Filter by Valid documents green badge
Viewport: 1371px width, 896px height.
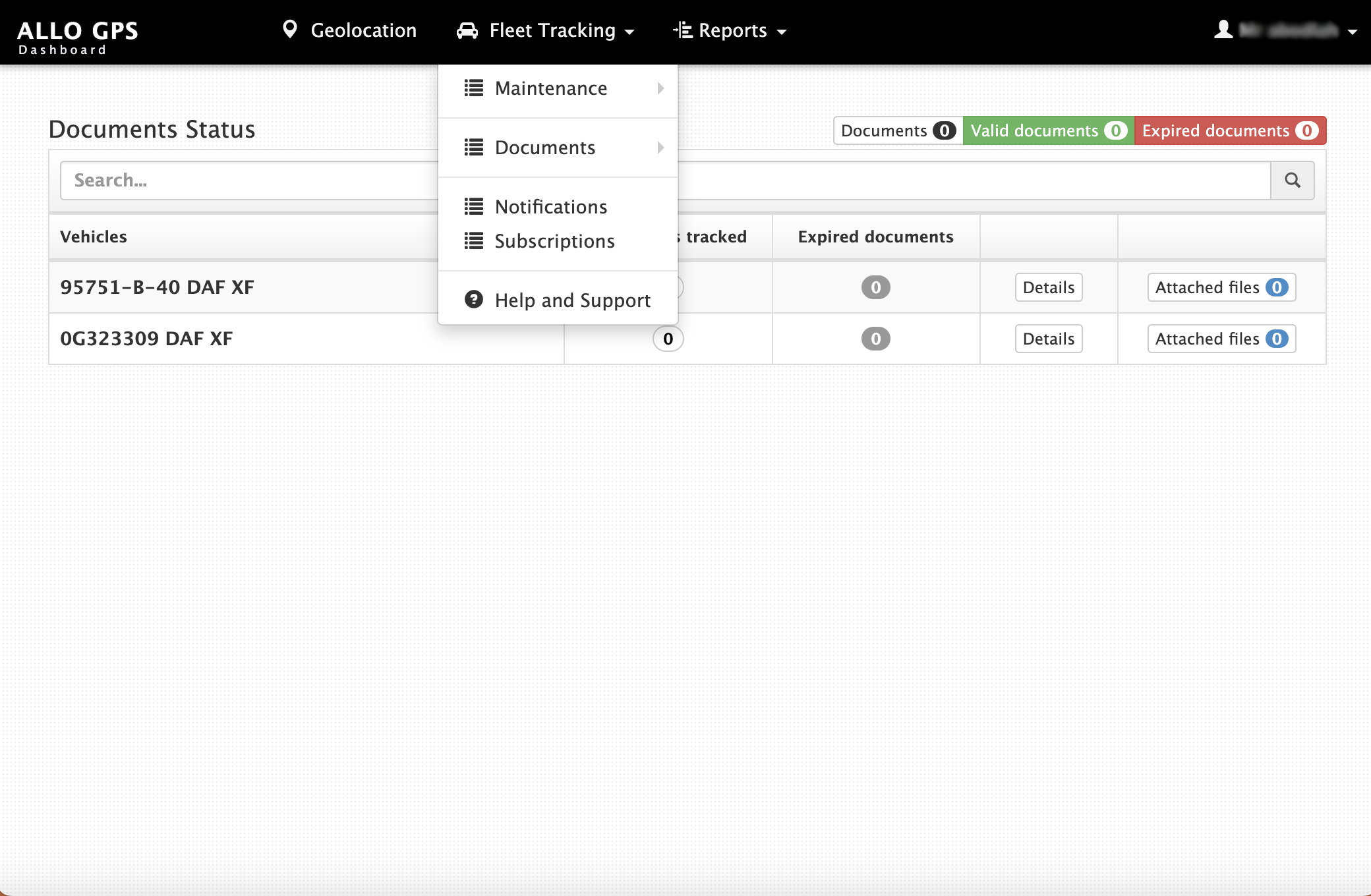[1048, 130]
